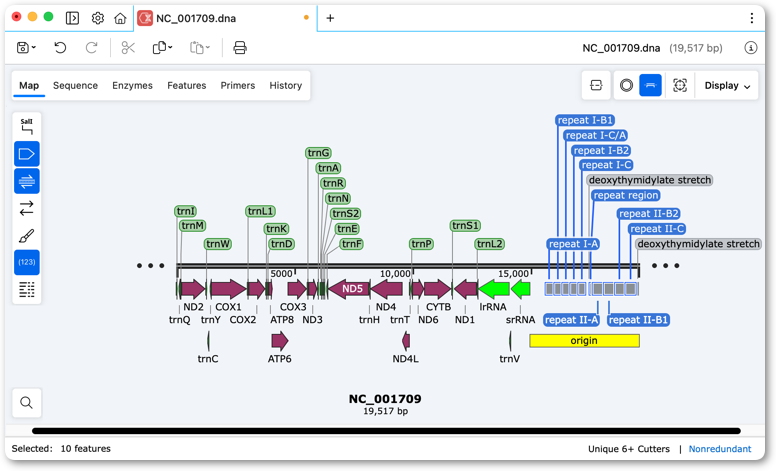776x471 pixels.
Task: Click the undo arrow
Action: pos(60,47)
